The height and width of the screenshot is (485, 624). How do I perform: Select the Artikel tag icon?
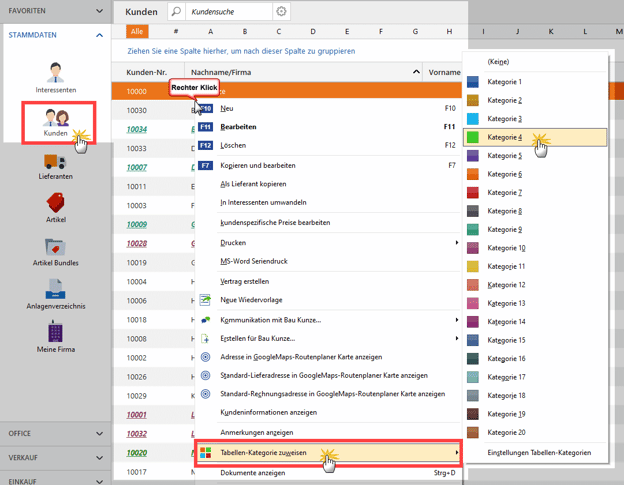(x=55, y=204)
